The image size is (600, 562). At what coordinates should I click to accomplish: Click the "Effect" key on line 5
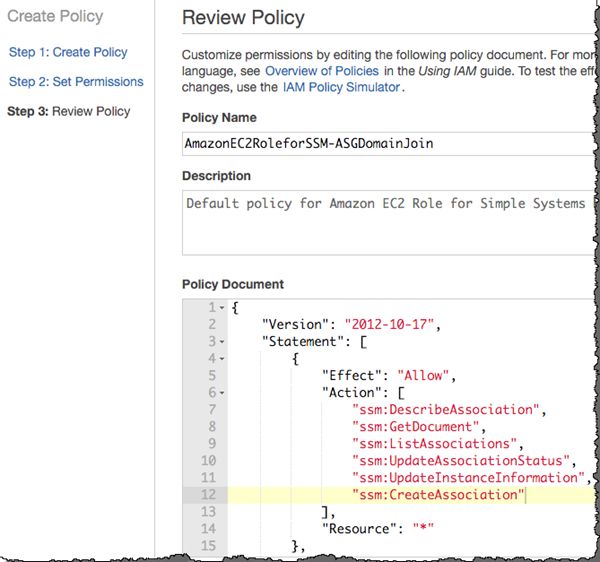coord(352,375)
